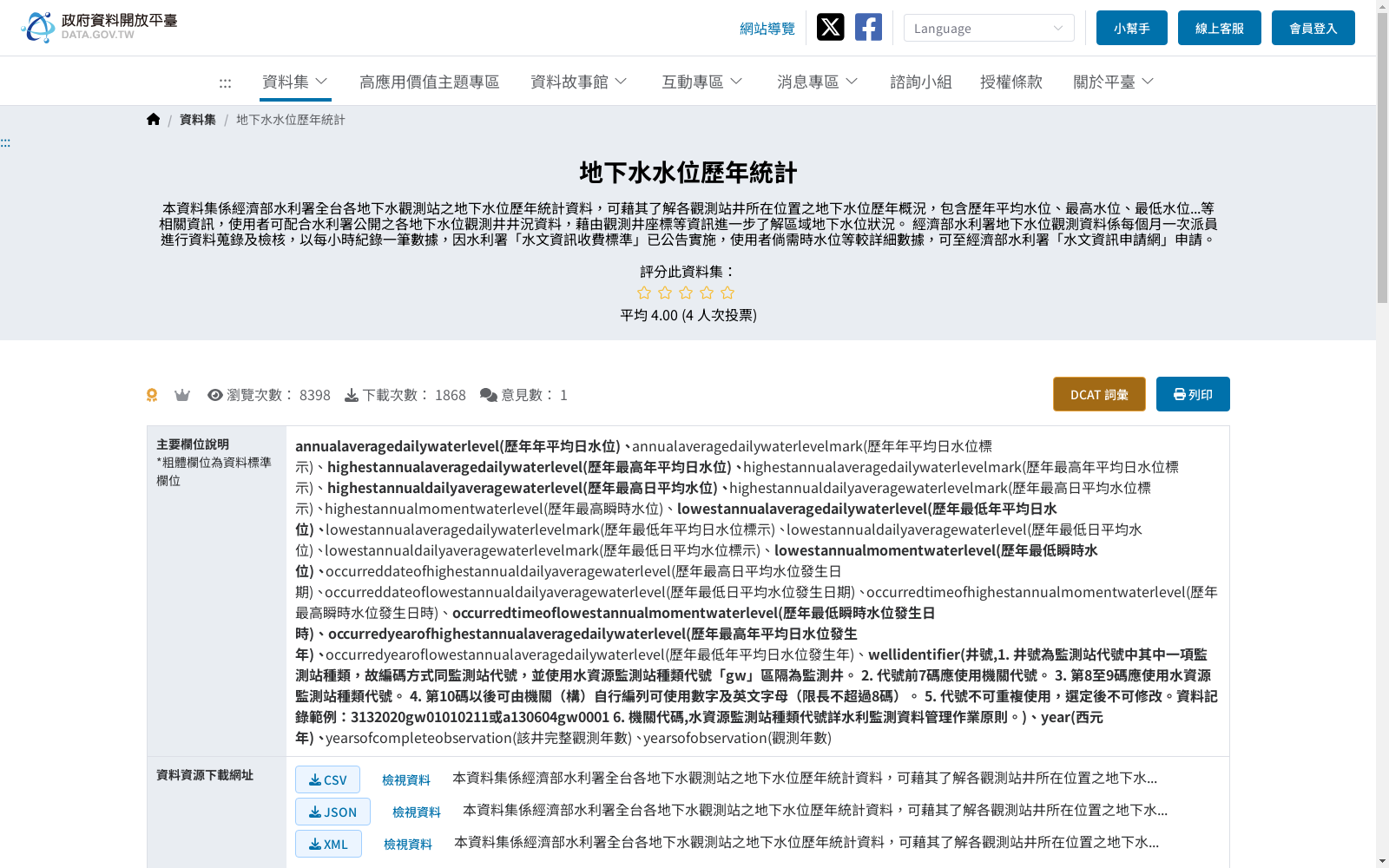Open 高應用價值主題專區 menu item
Viewport: 1389px width, 868px height.
pos(430,82)
